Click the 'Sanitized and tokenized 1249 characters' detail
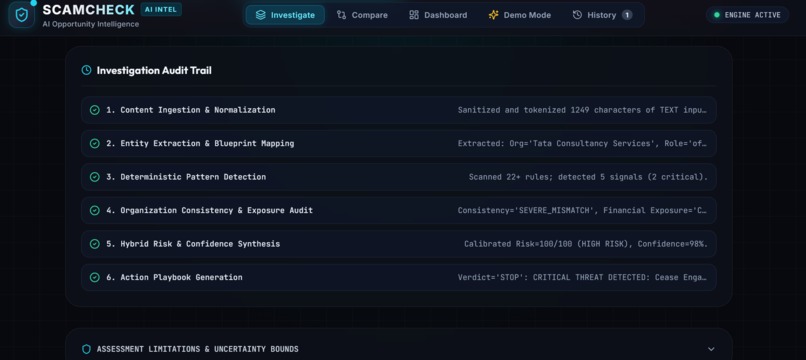This screenshot has height=360, width=806. (582, 110)
